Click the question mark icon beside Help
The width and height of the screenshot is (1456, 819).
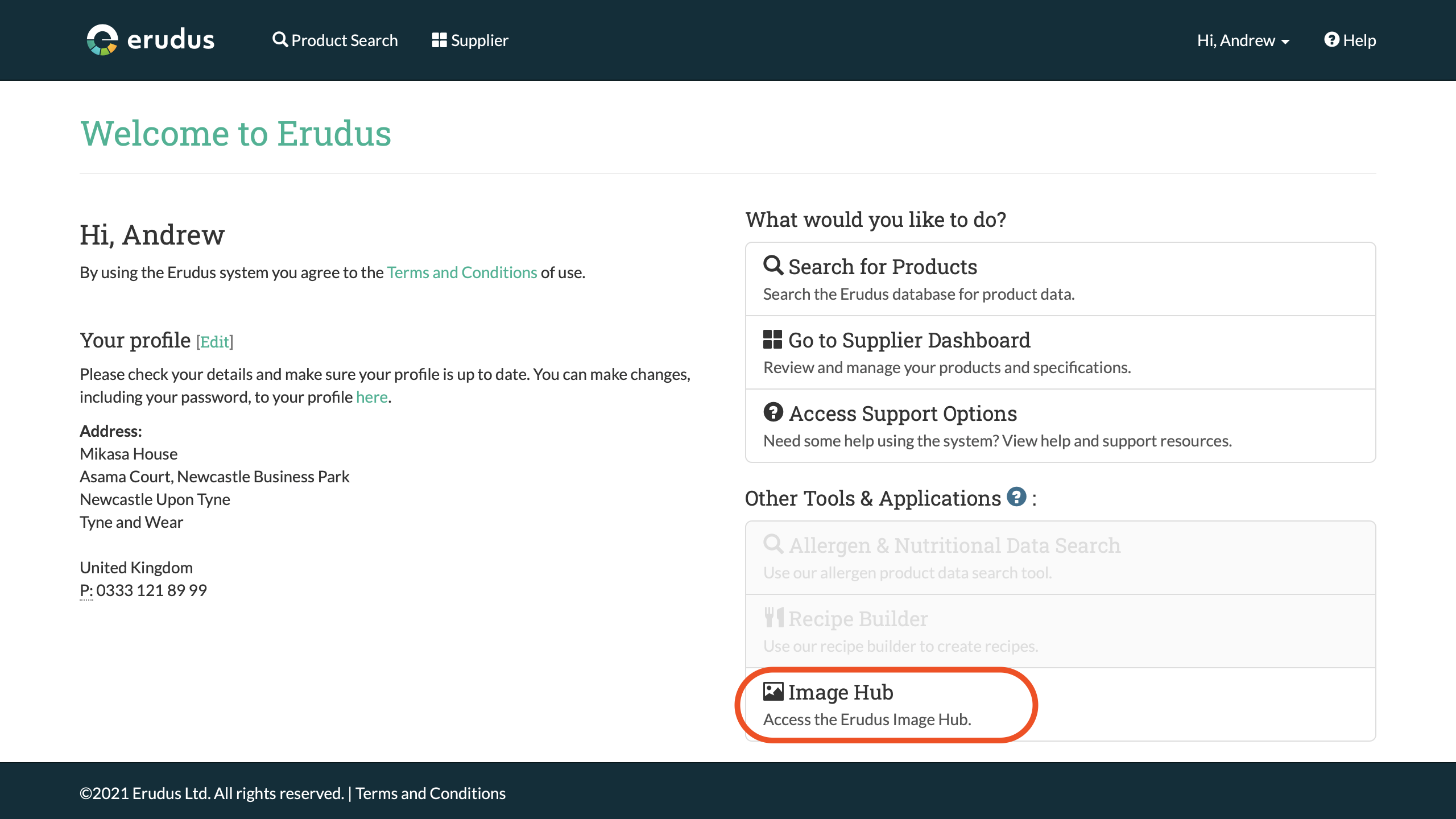1331,40
